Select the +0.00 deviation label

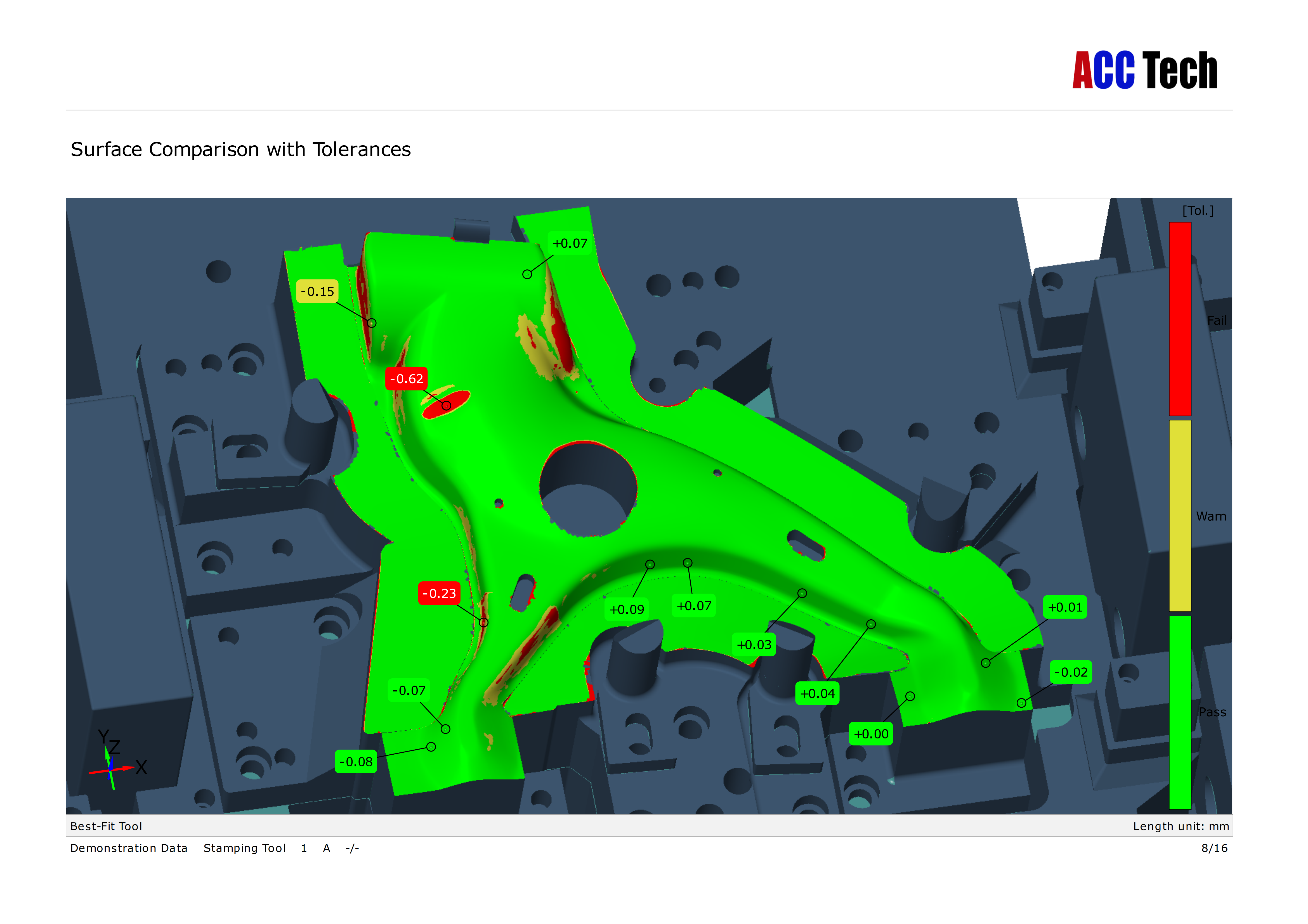point(870,735)
